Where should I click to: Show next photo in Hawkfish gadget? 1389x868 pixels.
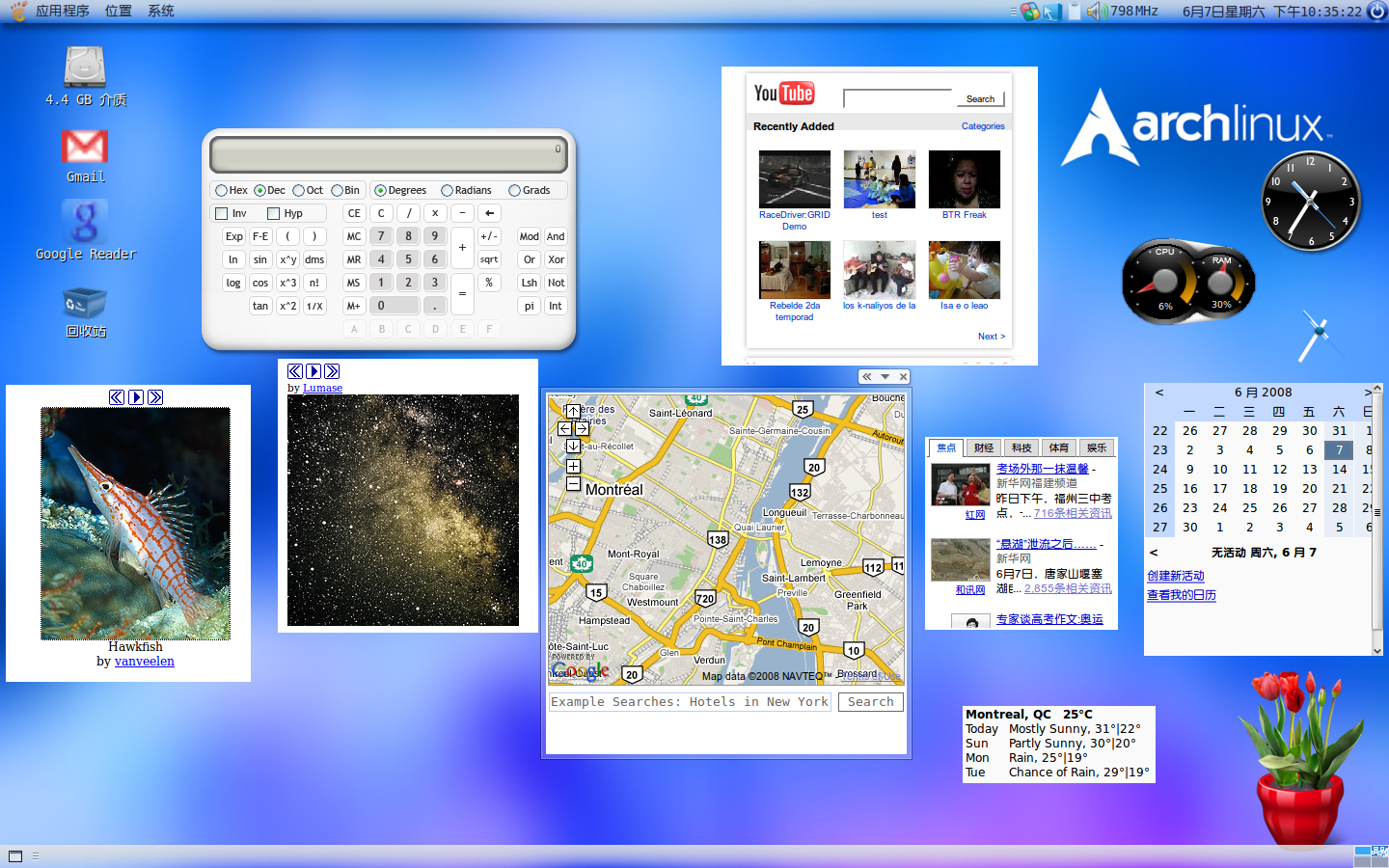(x=155, y=397)
